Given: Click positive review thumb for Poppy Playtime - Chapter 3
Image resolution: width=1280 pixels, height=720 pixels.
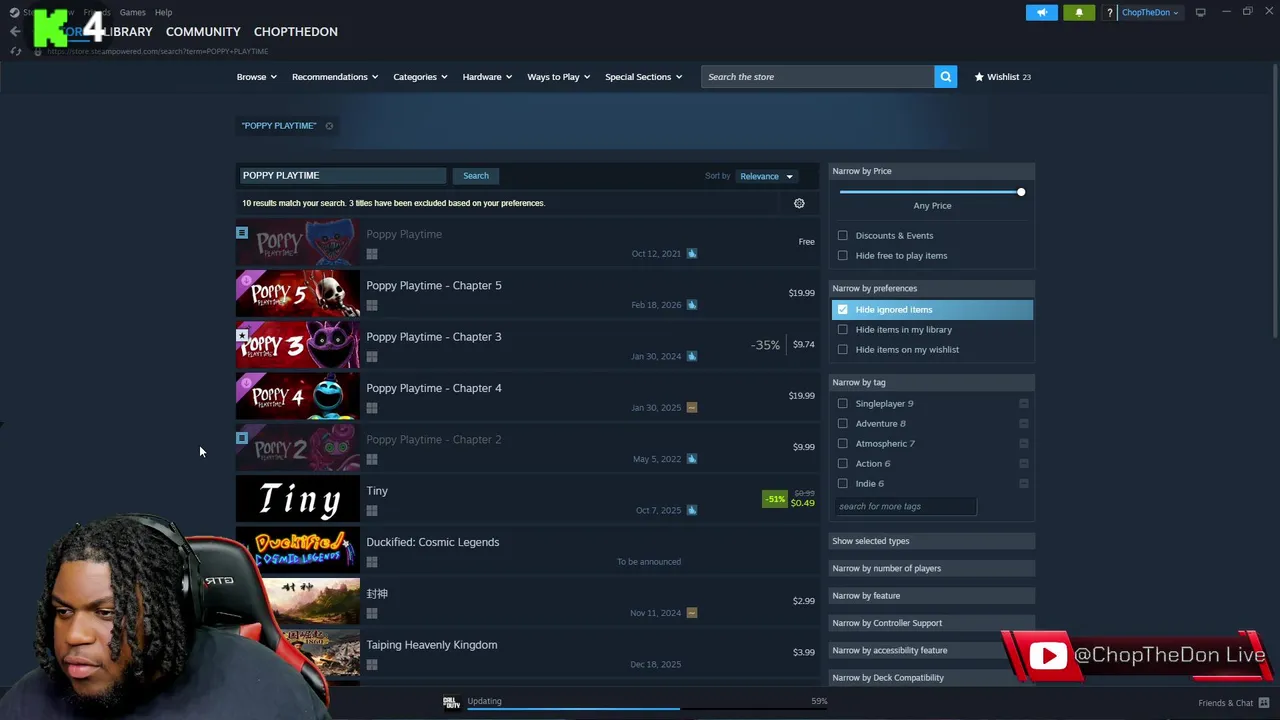Looking at the screenshot, I should pos(692,356).
